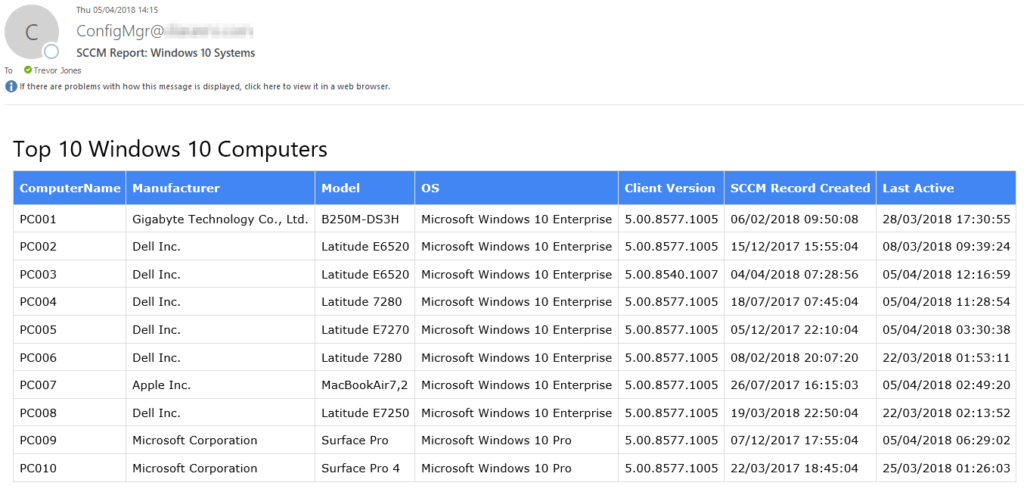Click Microsoft Corporation in the PC010 row
Screen dimensions: 1024x492
pyautogui.click(x=221, y=468)
